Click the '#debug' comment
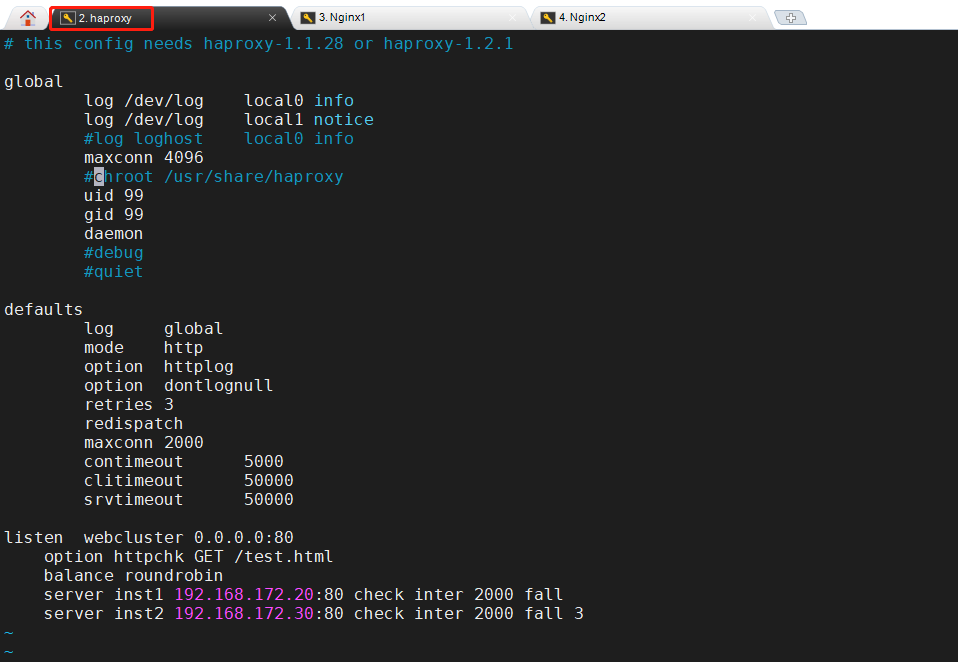 point(114,253)
